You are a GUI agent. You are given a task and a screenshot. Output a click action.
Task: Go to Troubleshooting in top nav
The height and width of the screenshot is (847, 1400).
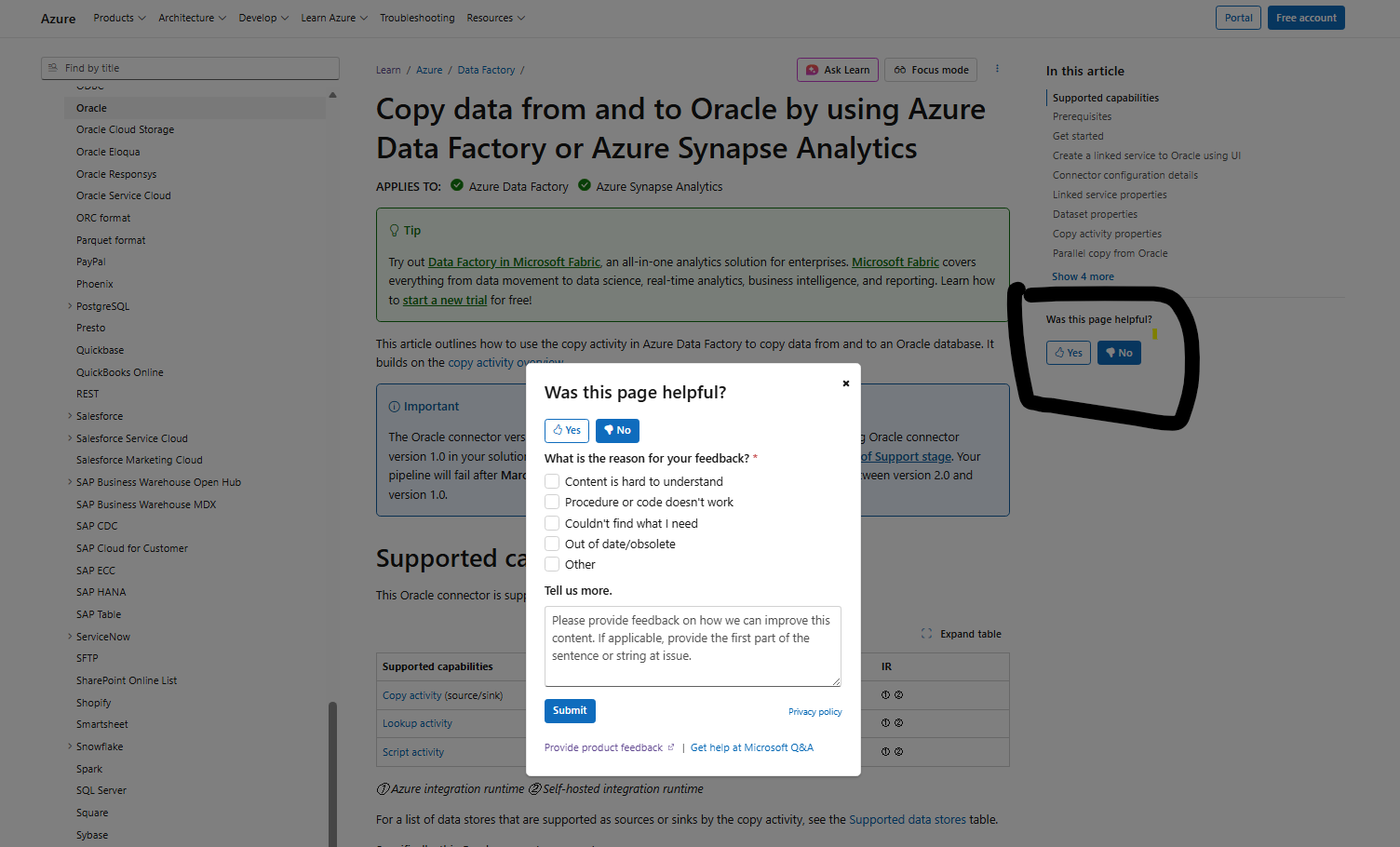(x=417, y=18)
